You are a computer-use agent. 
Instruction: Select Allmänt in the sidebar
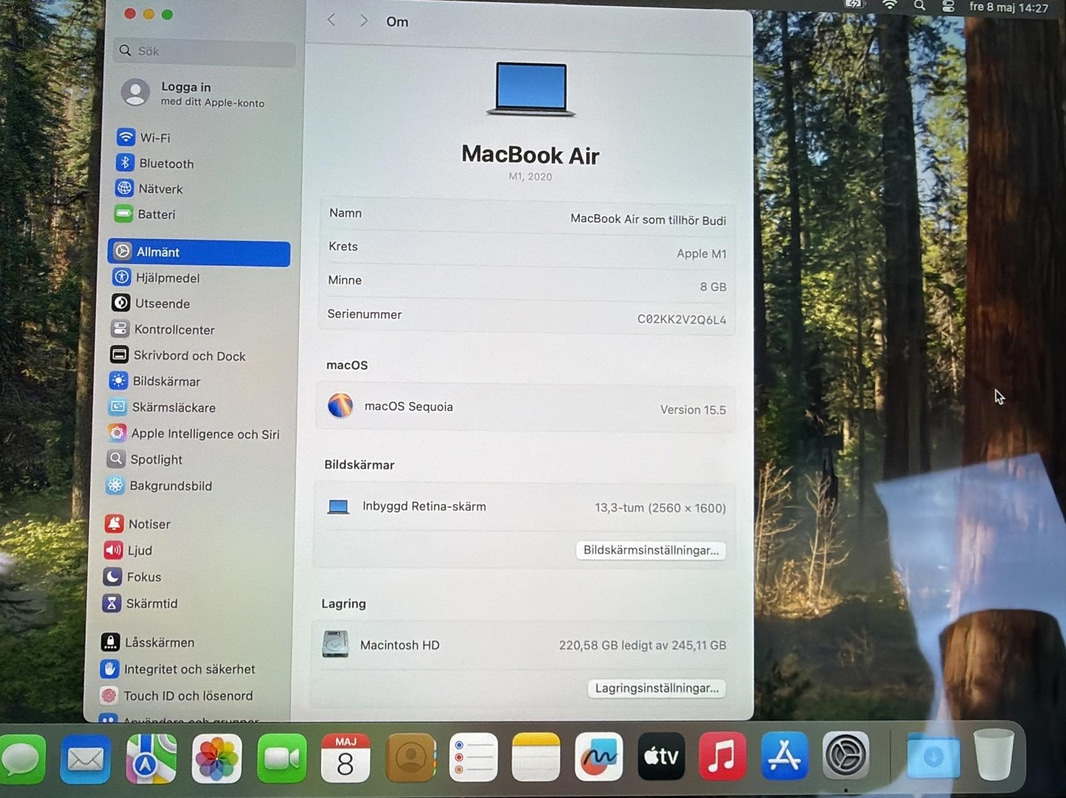199,252
